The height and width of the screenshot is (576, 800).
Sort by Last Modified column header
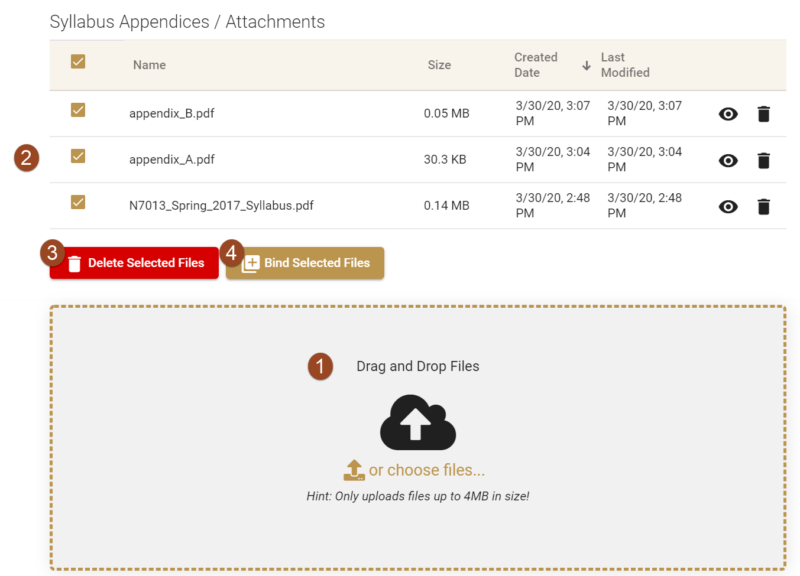point(625,65)
